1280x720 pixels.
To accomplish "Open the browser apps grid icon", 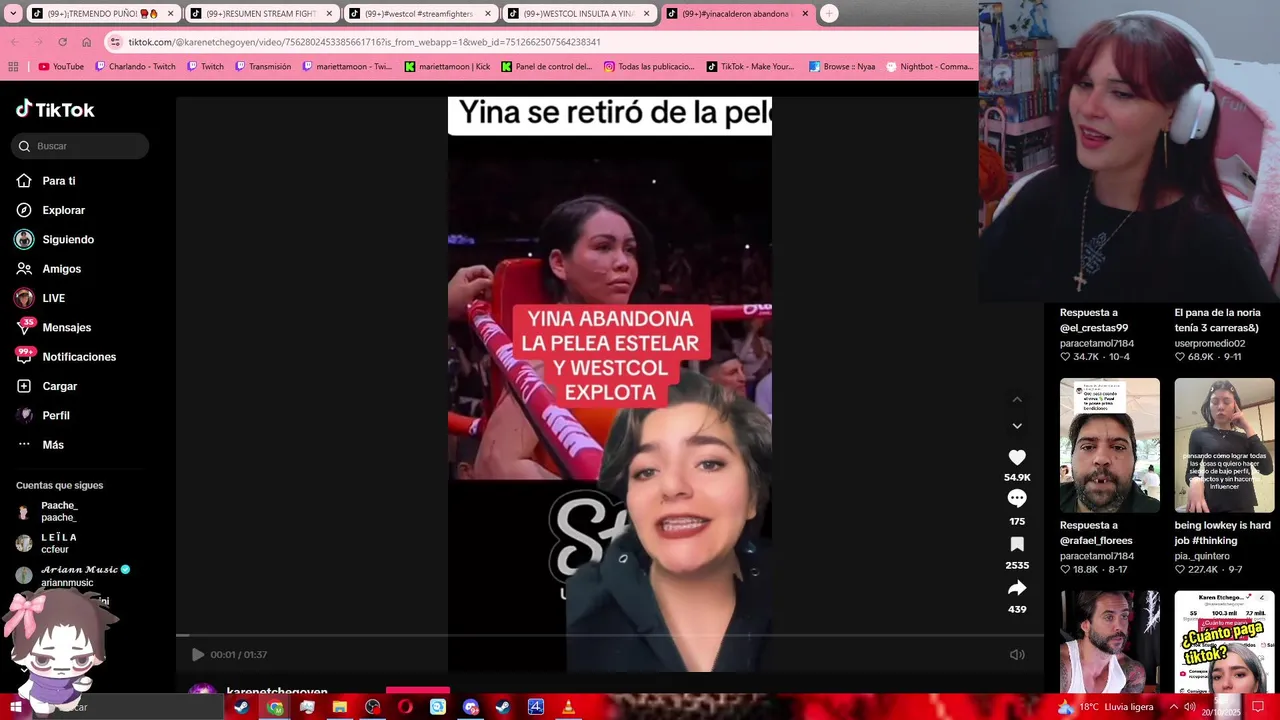I will [x=13, y=67].
